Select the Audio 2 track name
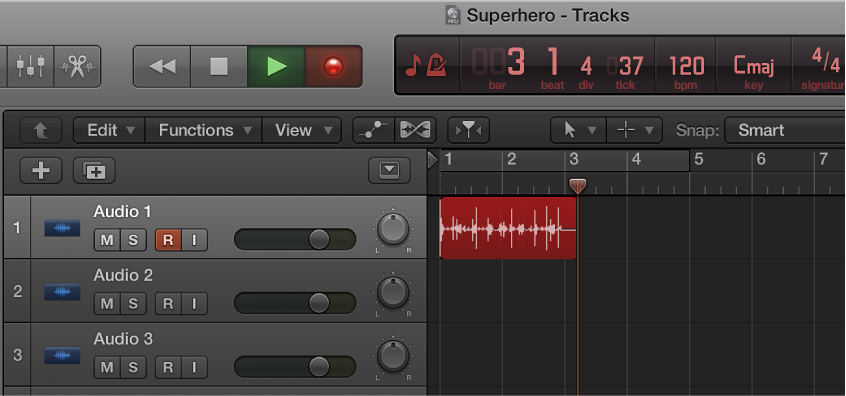Viewport: 846px width, 396px height. coord(123,275)
